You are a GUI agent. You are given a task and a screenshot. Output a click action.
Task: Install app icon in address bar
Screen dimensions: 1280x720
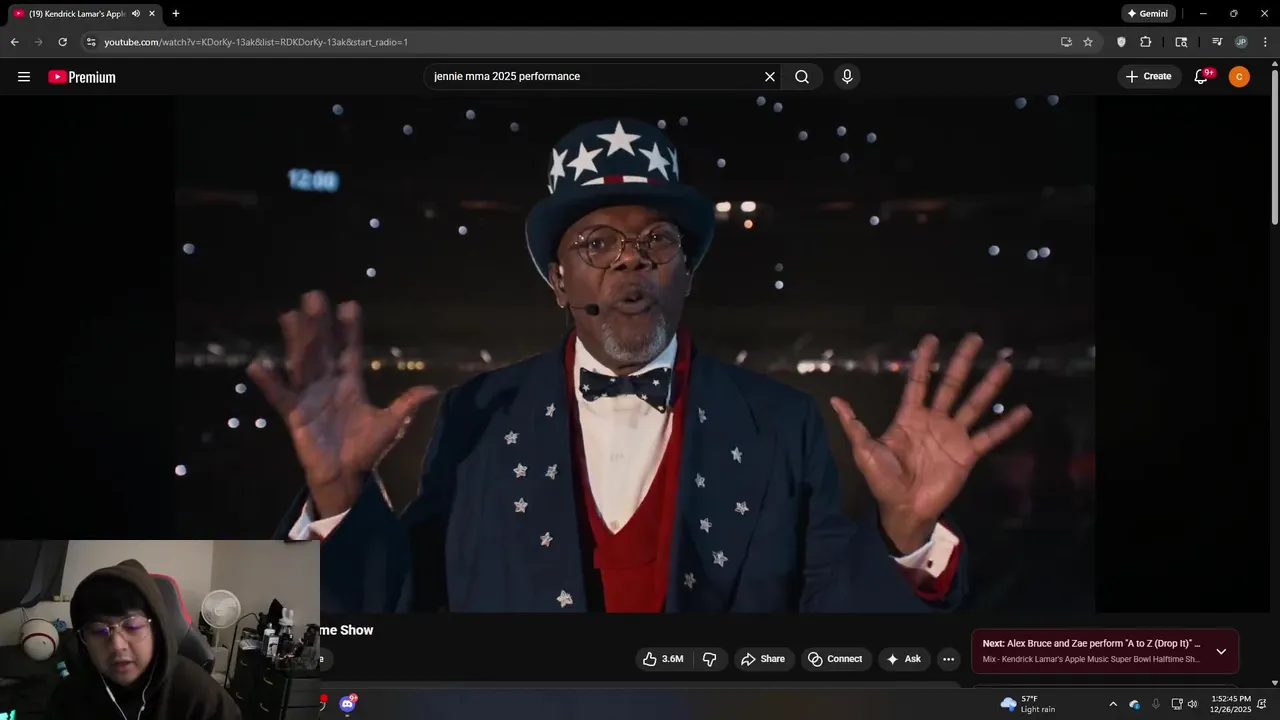1066,42
